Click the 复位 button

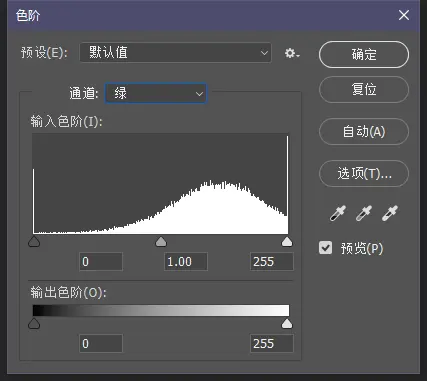click(364, 89)
